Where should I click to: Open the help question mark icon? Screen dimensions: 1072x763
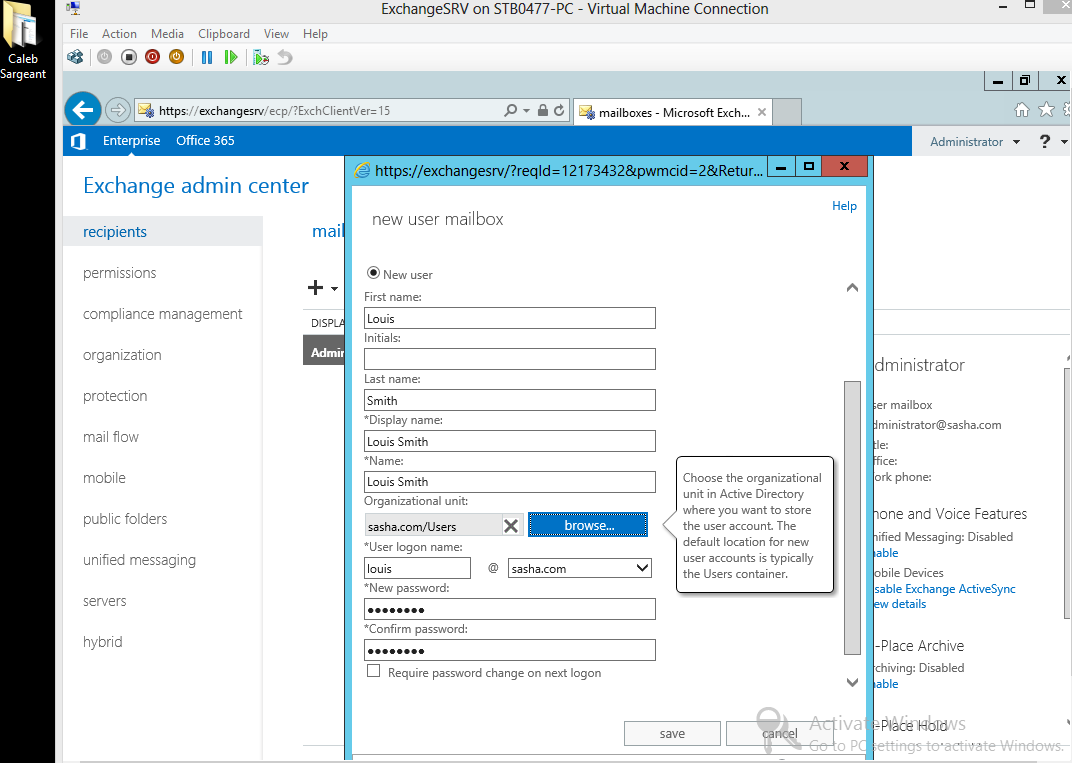pyautogui.click(x=1045, y=142)
